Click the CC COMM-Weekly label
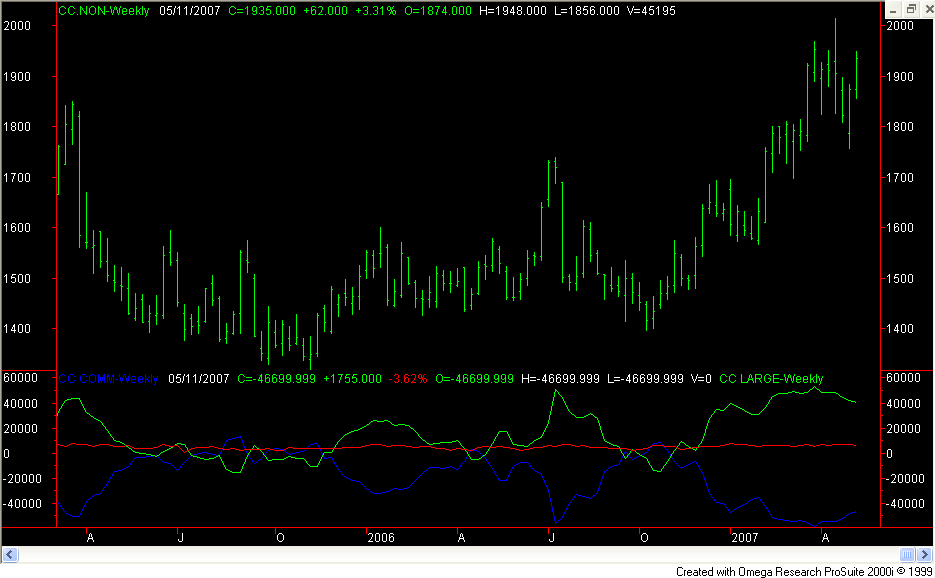The height and width of the screenshot is (578, 935). pyautogui.click(x=108, y=379)
